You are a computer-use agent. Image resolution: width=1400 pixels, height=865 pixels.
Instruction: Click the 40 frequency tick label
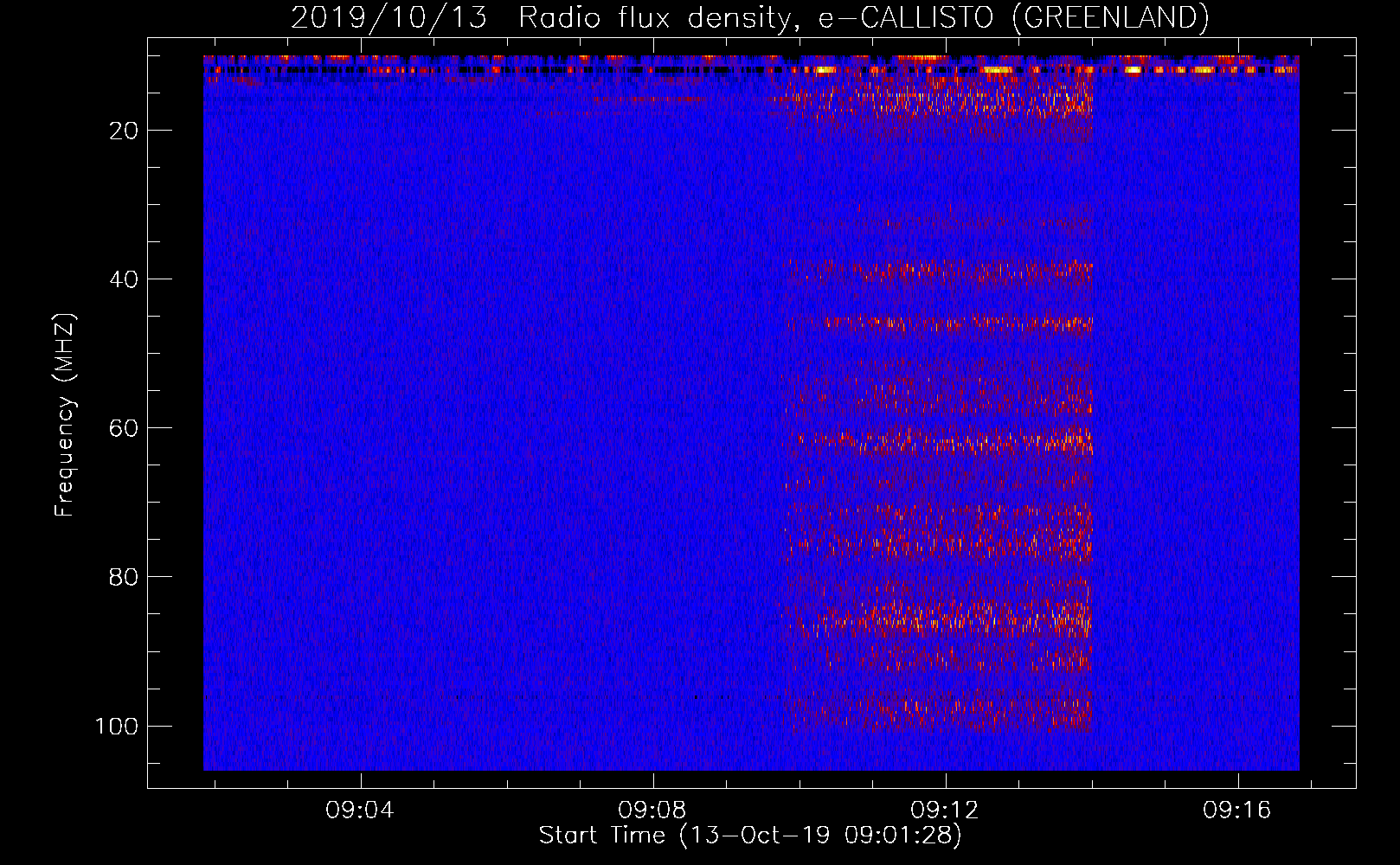[124, 279]
